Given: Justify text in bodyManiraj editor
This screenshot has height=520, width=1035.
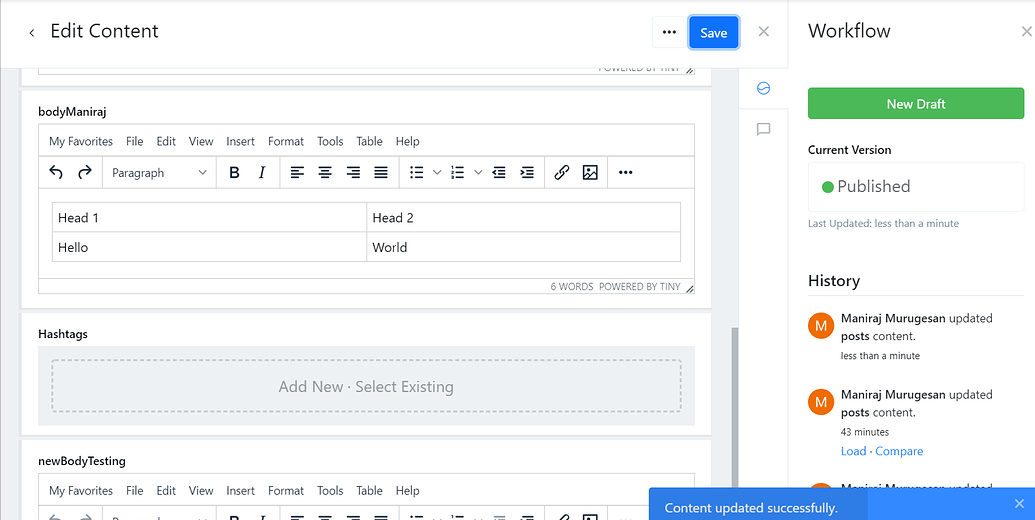Looking at the screenshot, I should point(381,173).
